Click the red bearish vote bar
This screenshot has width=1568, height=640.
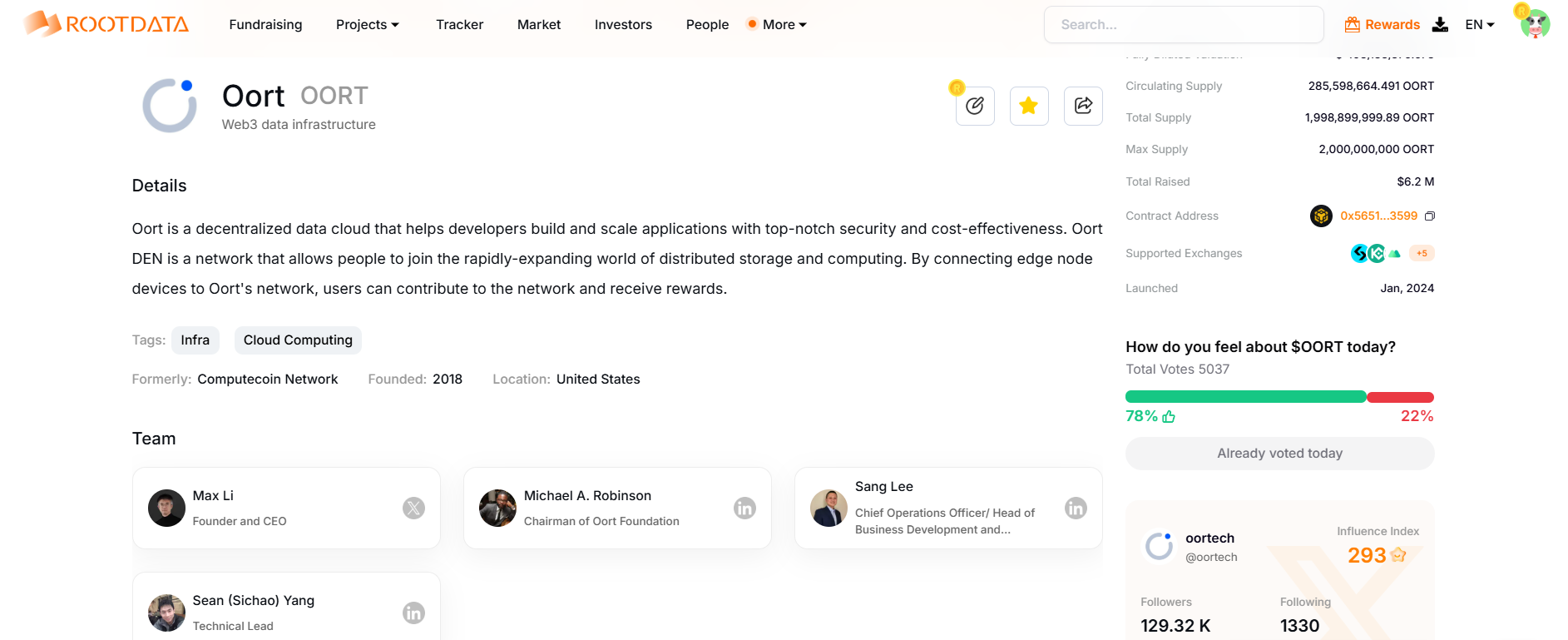(x=1400, y=397)
